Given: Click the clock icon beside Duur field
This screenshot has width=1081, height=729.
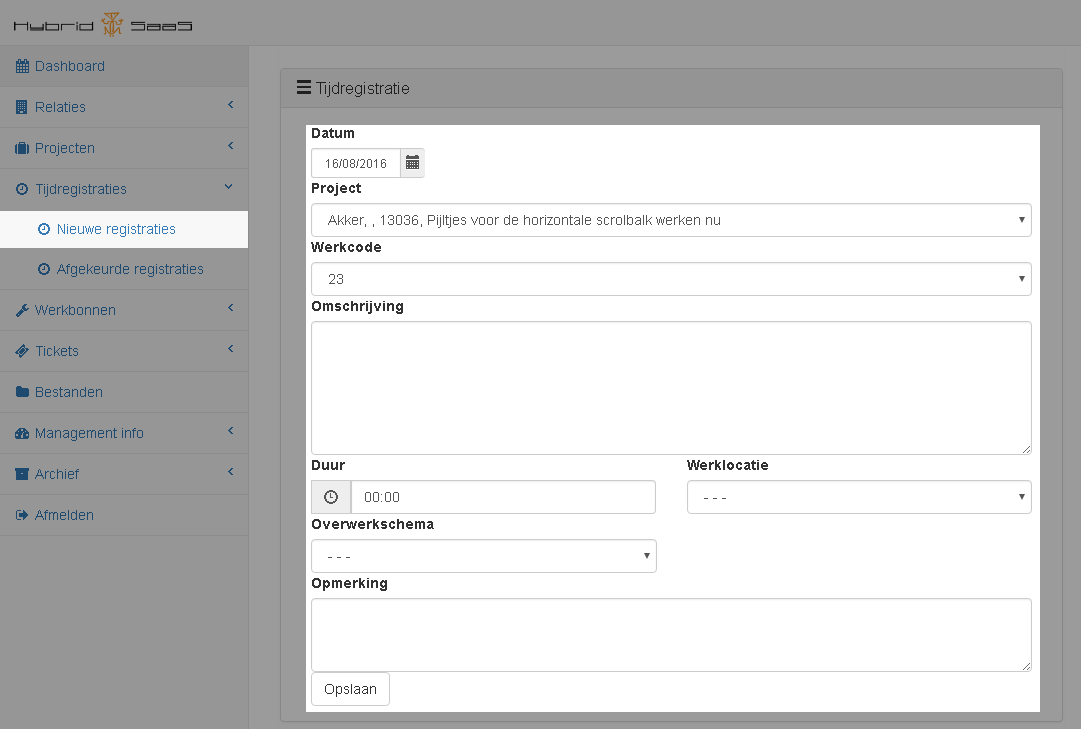Looking at the screenshot, I should [x=331, y=497].
